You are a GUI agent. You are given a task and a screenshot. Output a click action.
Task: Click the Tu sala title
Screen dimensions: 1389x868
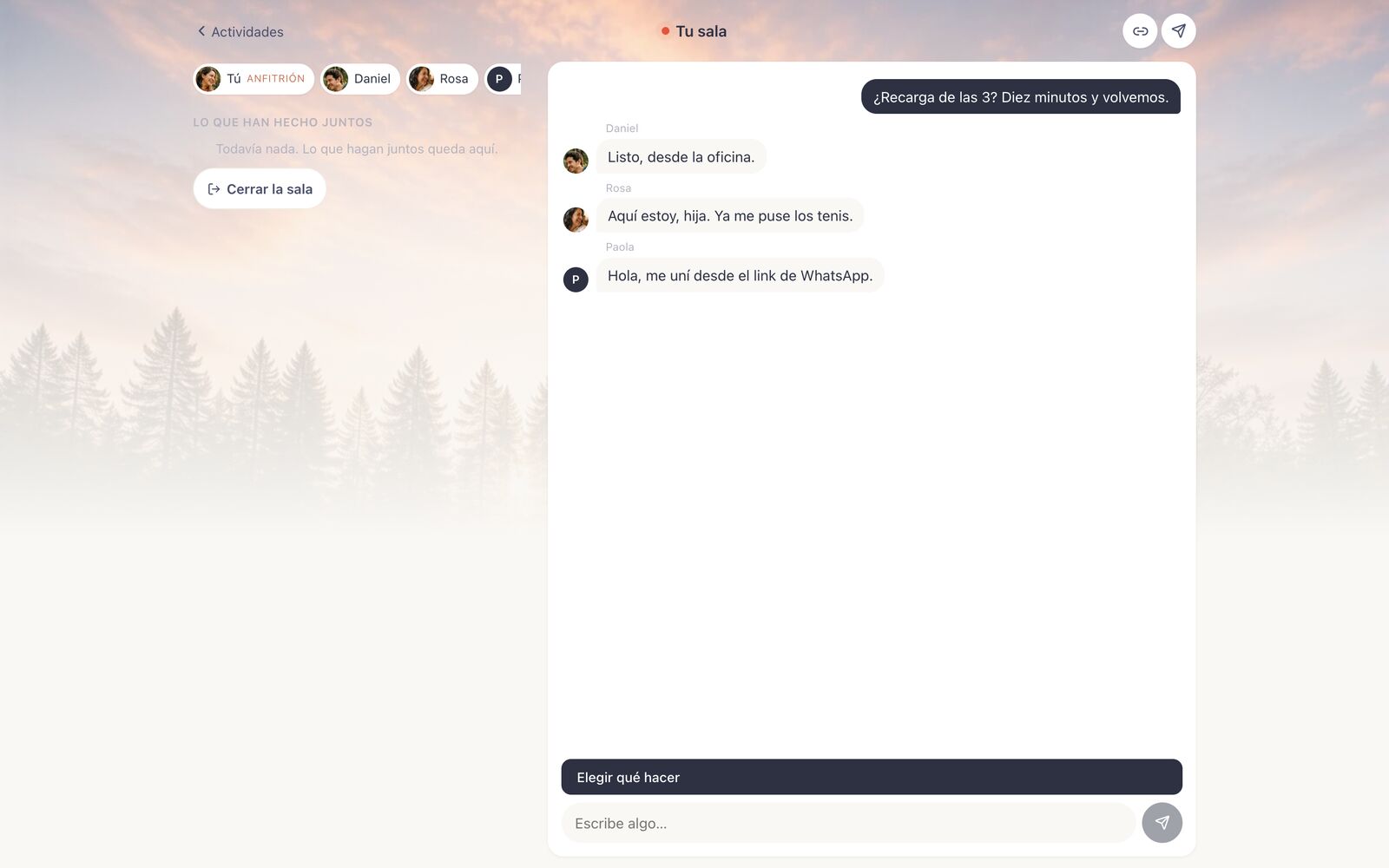point(701,31)
